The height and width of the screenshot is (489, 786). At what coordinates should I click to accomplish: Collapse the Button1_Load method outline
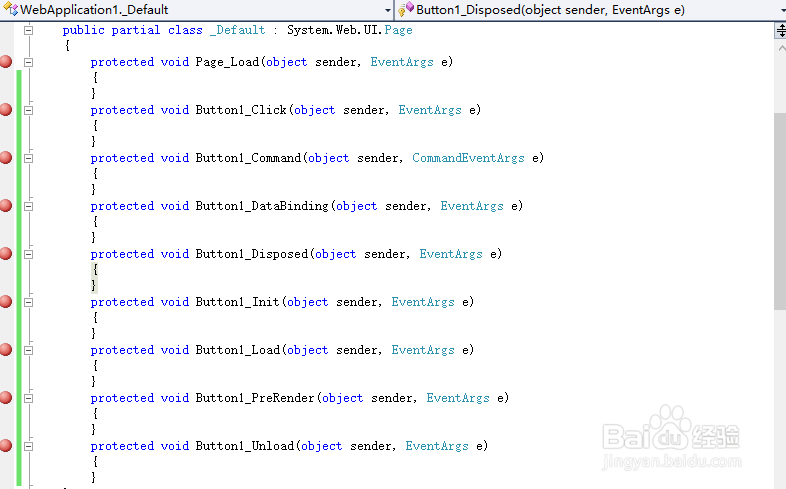coord(29,350)
